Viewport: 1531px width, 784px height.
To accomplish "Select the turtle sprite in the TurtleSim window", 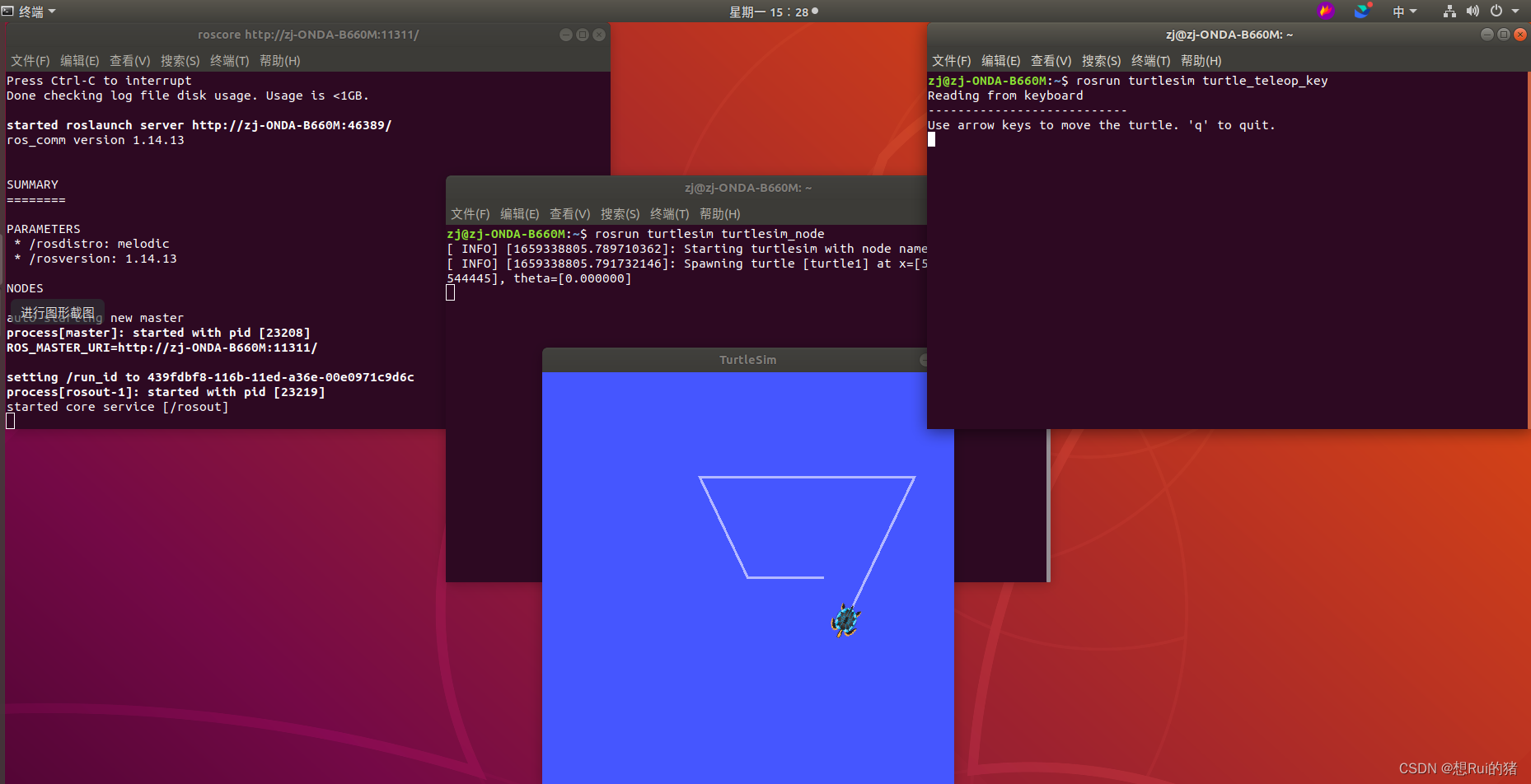I will (845, 621).
